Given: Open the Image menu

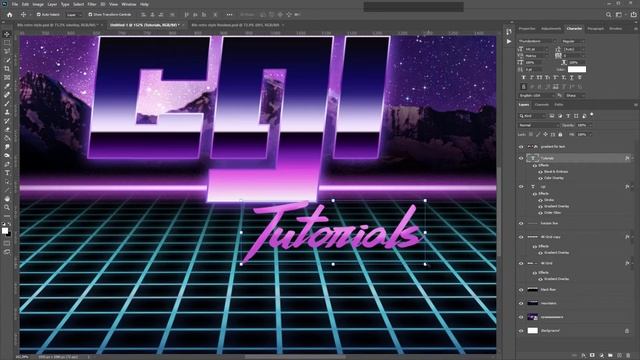Looking at the screenshot, I should point(38,4).
